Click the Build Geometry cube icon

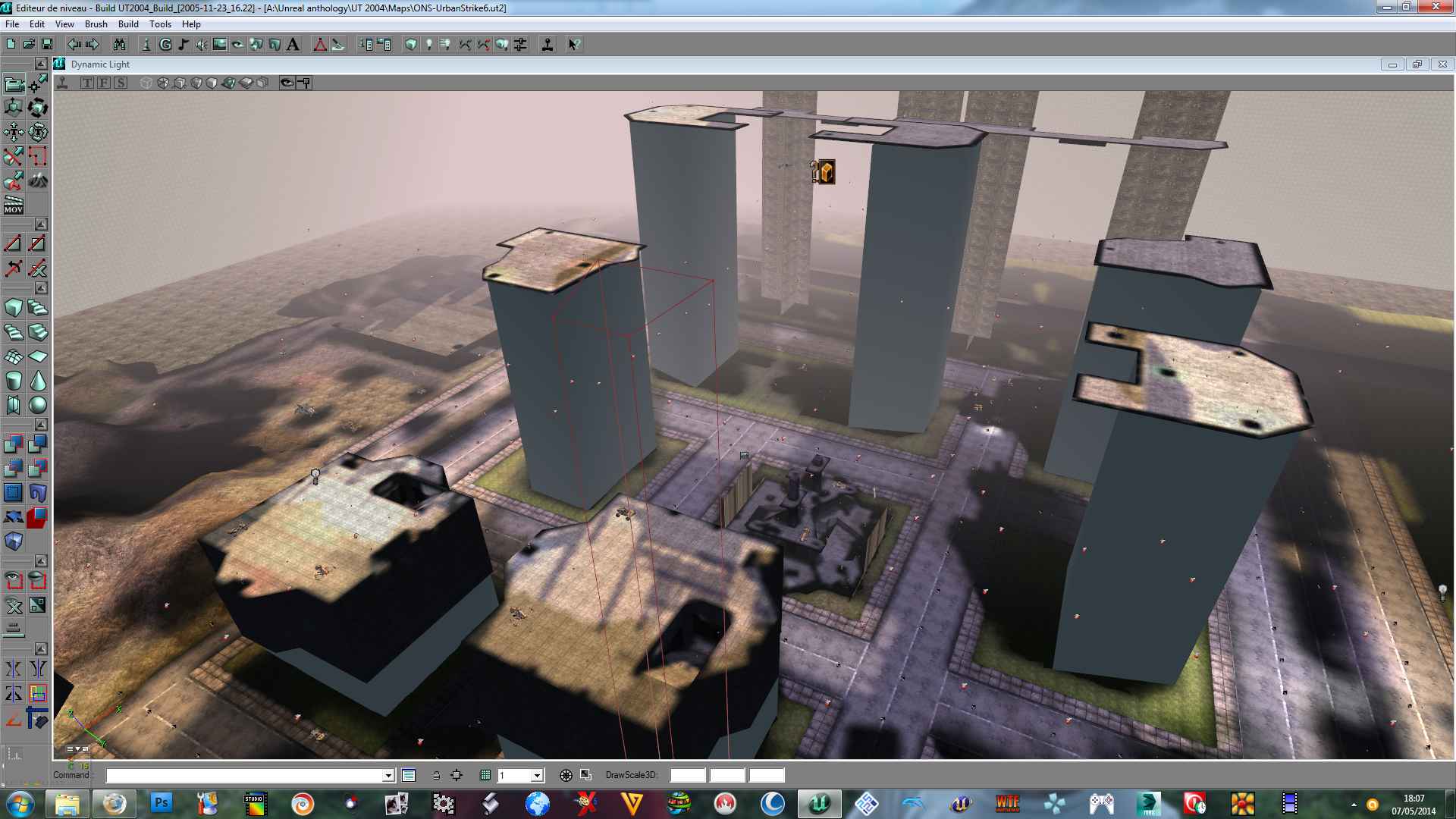(410, 45)
